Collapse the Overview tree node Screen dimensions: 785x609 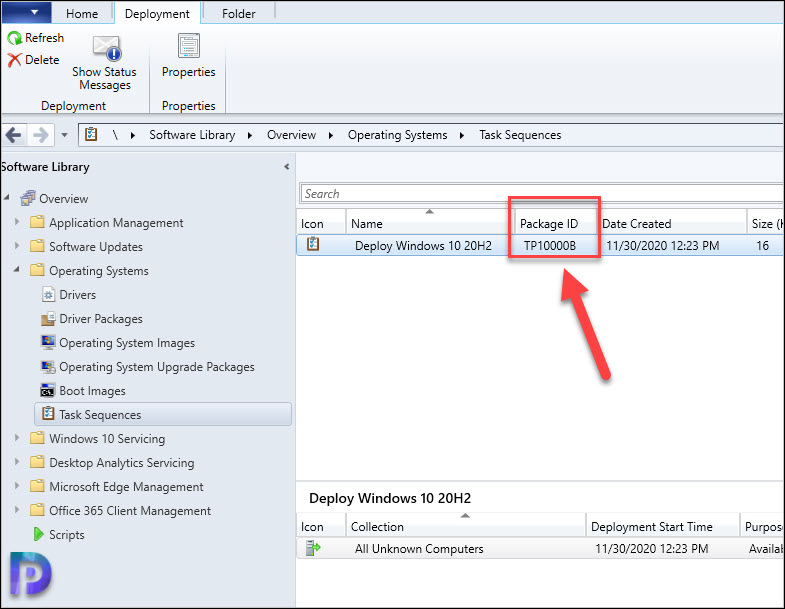(7, 198)
